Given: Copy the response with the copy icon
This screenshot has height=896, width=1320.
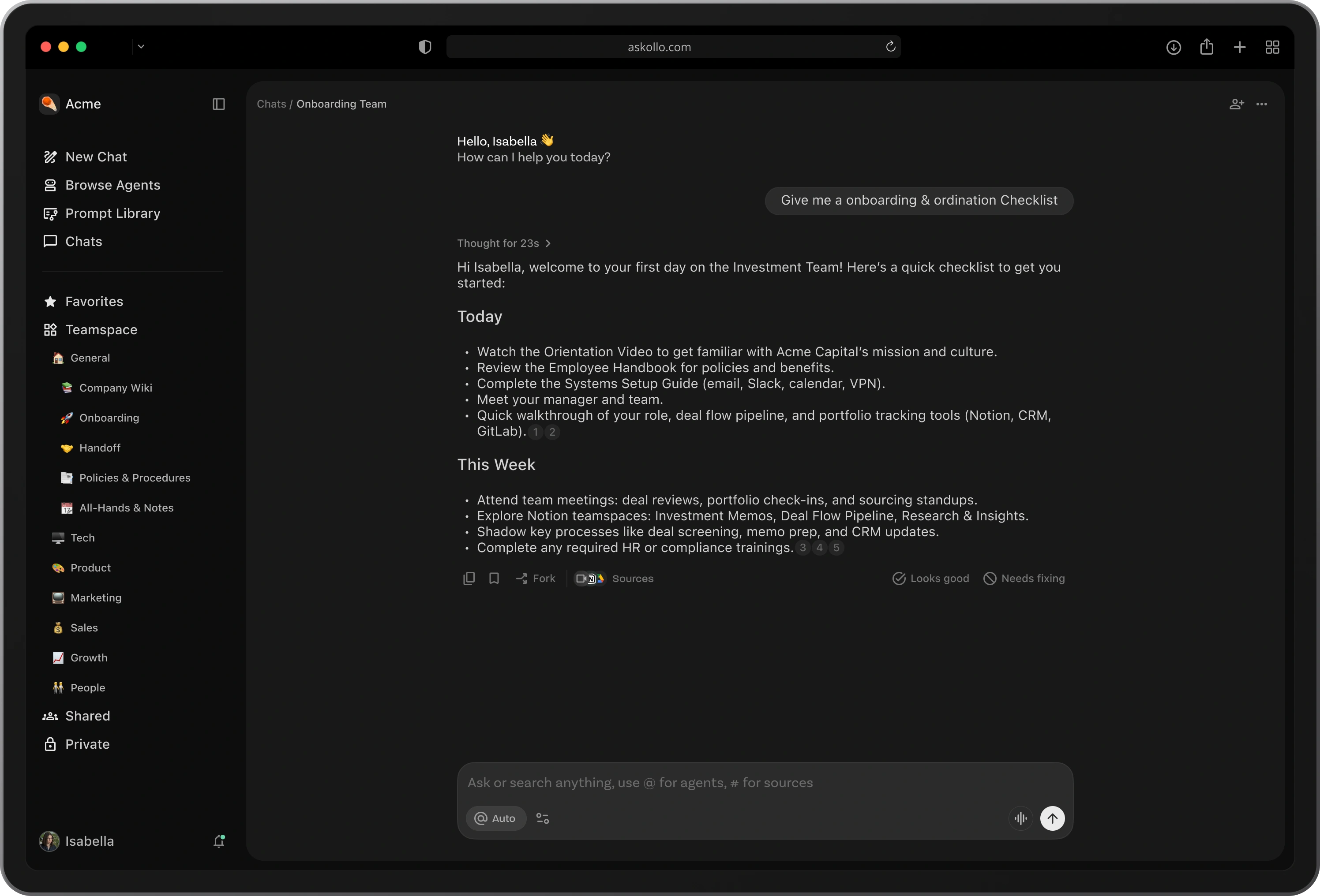Looking at the screenshot, I should (469, 578).
